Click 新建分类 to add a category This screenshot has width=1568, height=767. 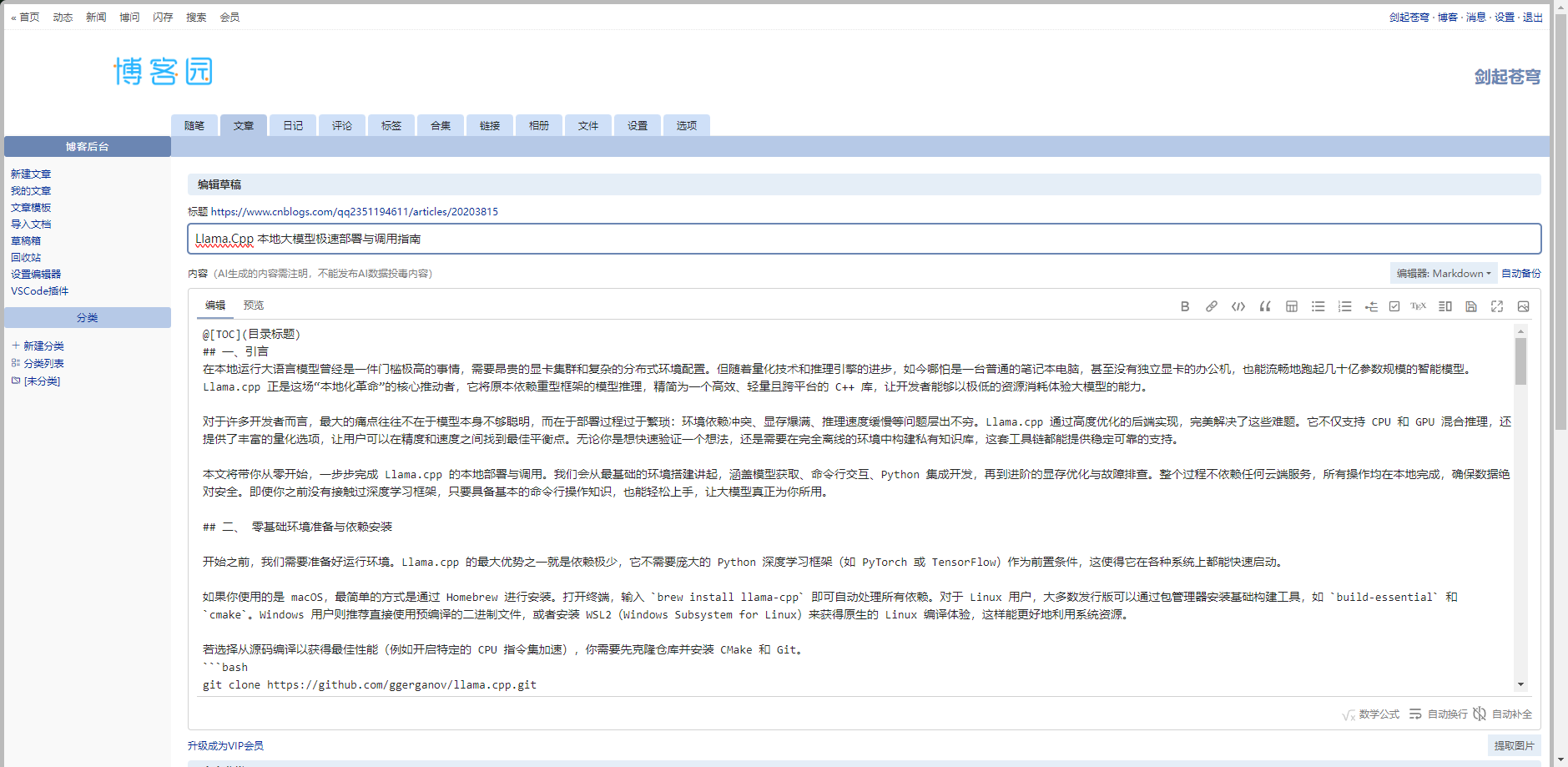tap(38, 346)
